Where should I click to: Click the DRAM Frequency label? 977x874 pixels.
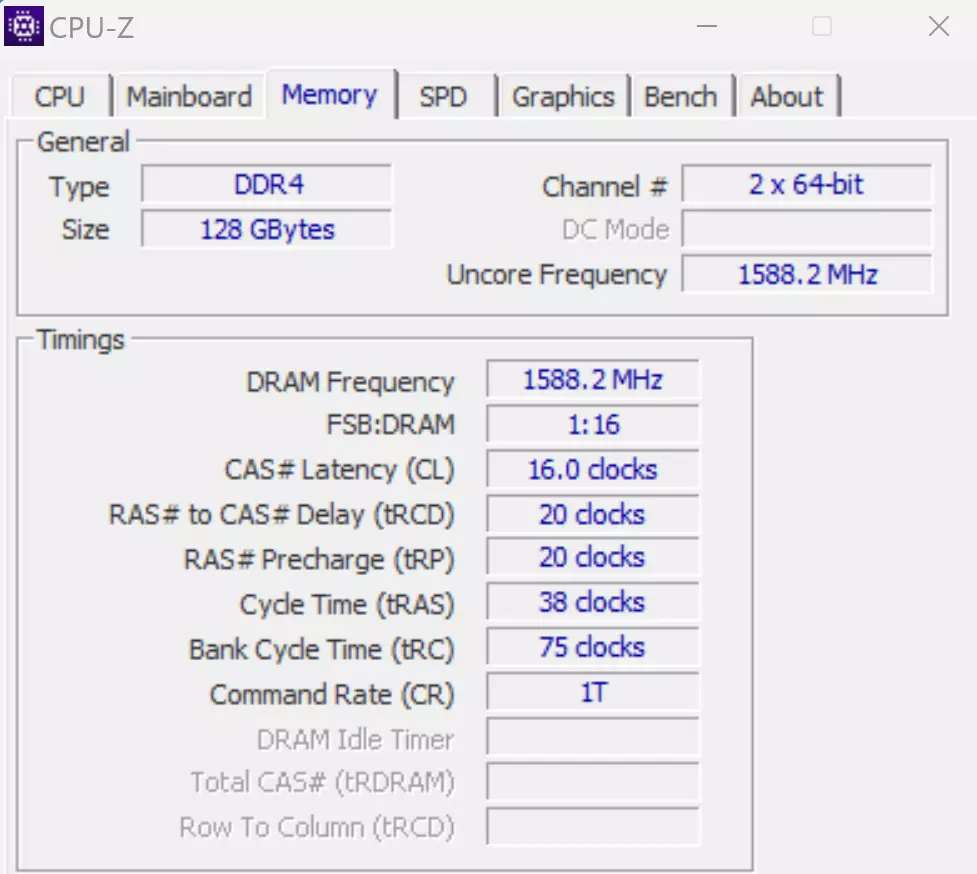click(350, 382)
